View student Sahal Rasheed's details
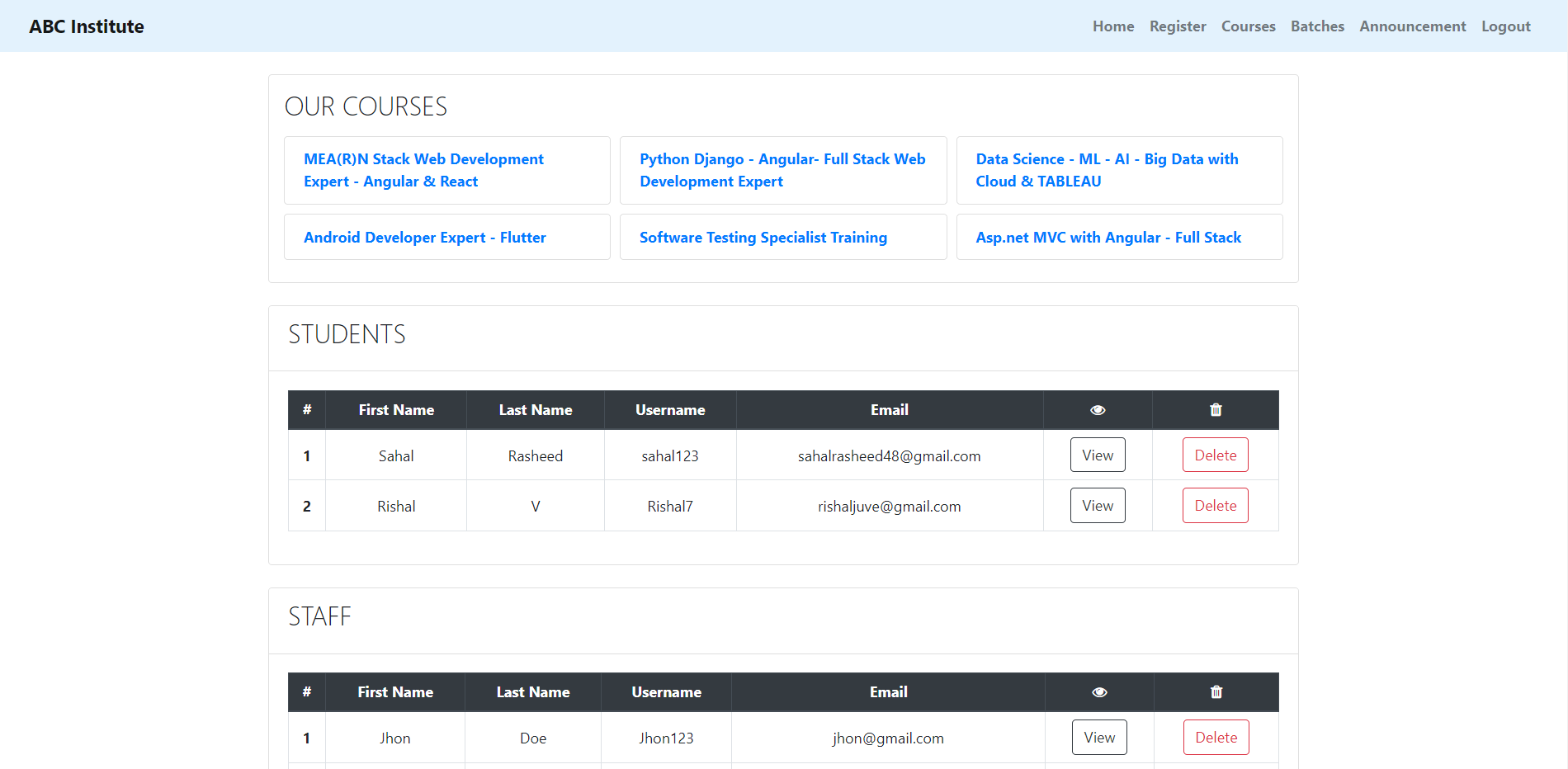 coord(1098,455)
